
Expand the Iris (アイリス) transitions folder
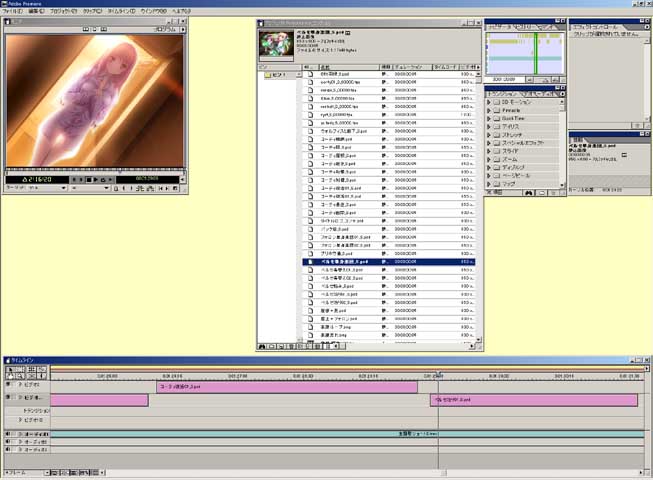[489, 127]
